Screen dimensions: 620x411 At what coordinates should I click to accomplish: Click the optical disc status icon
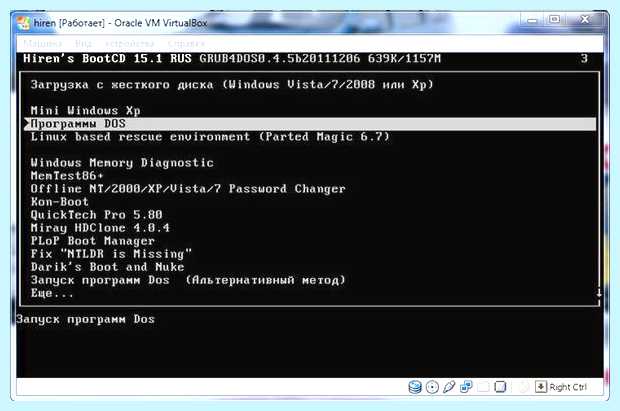(432, 386)
